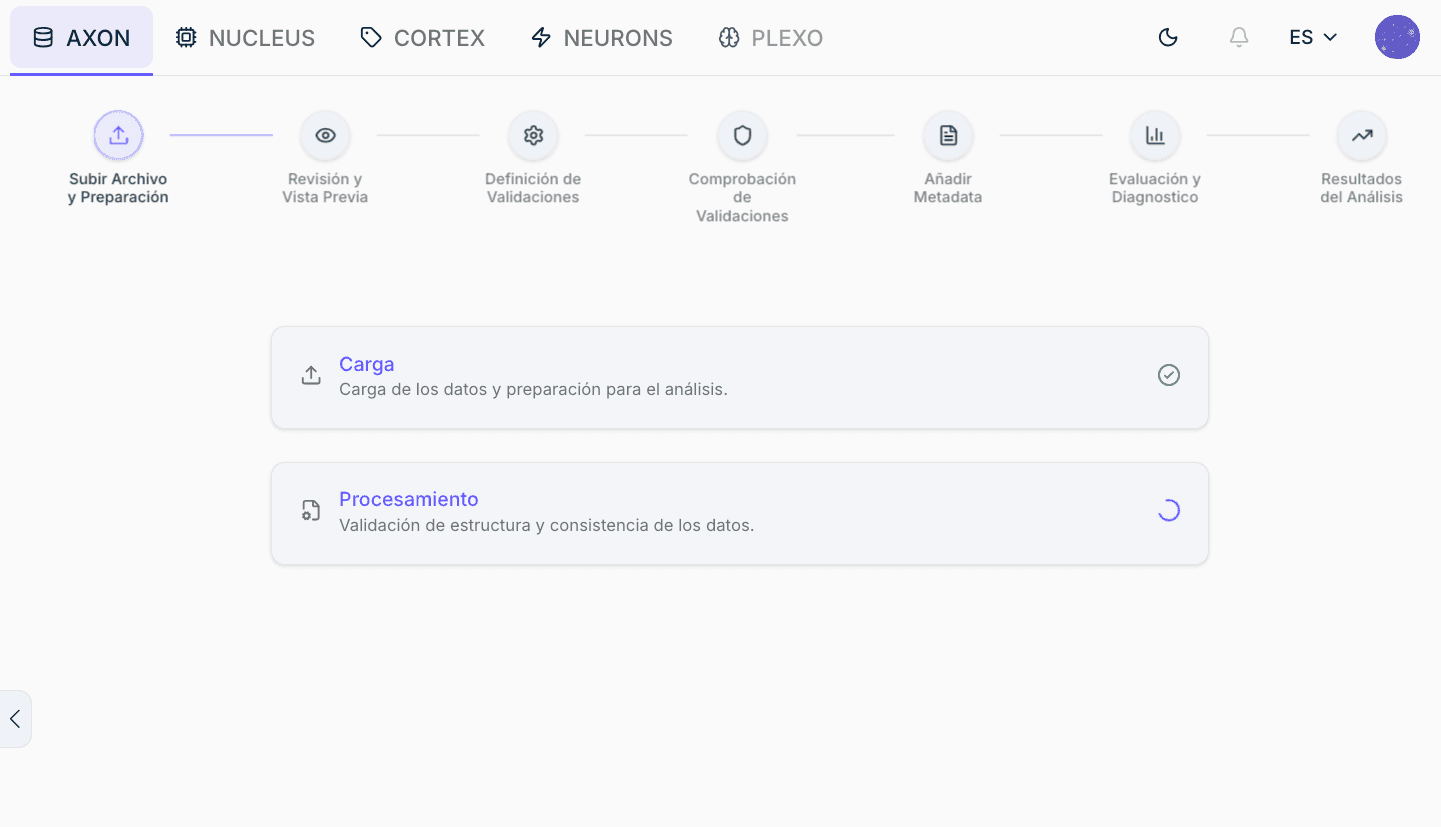Screen dimensions: 1441x827
Task: Click the database icon next to AXON
Action: (43, 38)
